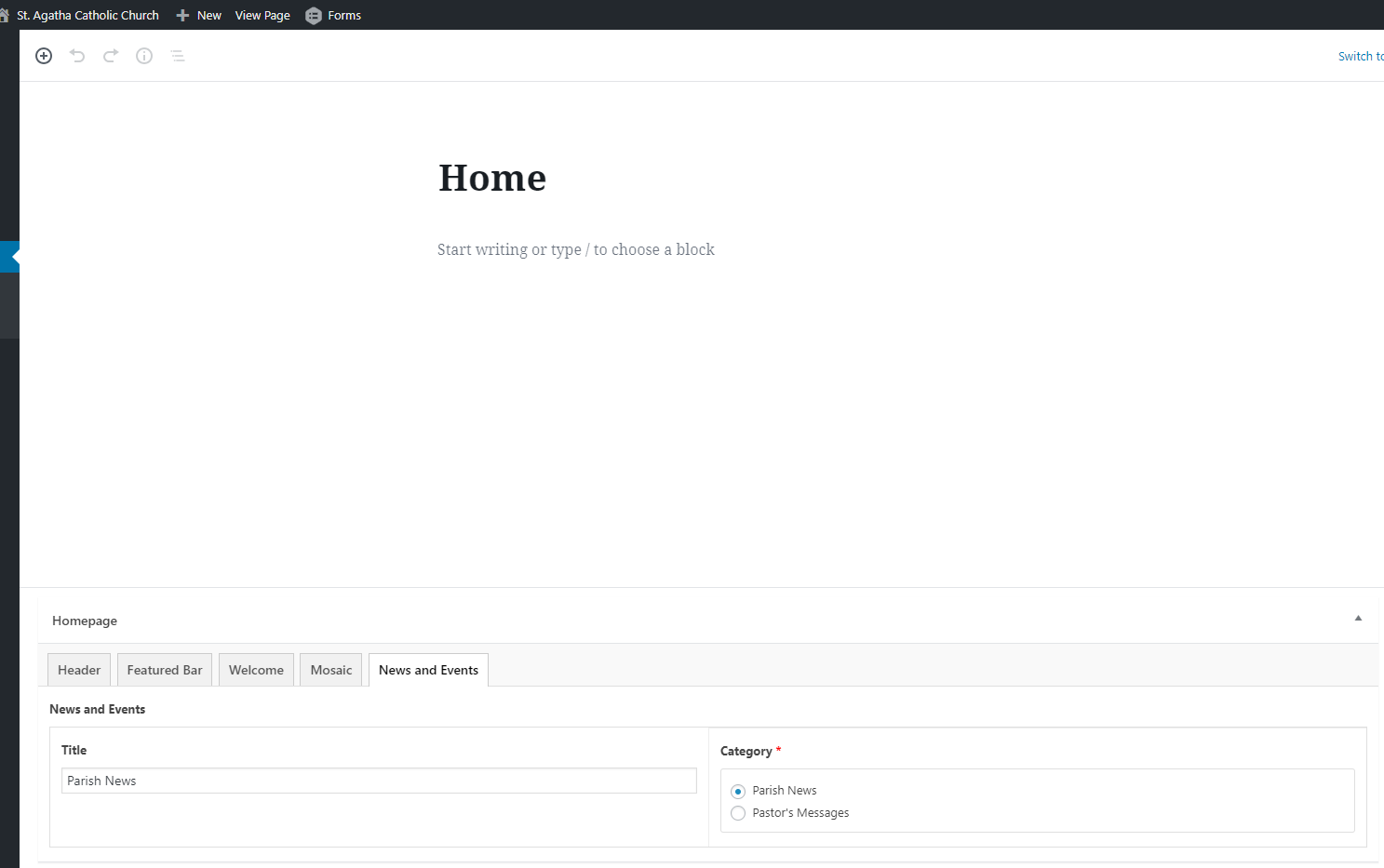1384x868 pixels.
Task: Click the Title field containing Parish News
Action: tap(379, 781)
